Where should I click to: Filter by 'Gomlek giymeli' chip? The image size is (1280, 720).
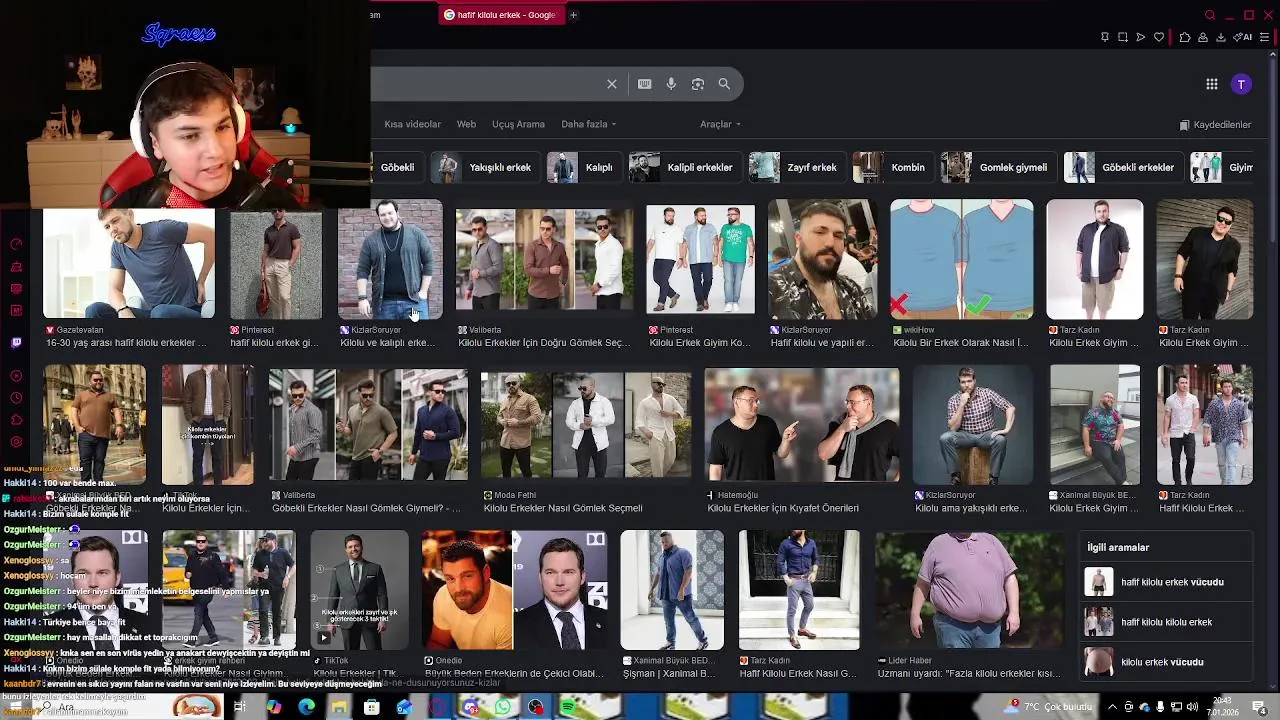(x=999, y=167)
